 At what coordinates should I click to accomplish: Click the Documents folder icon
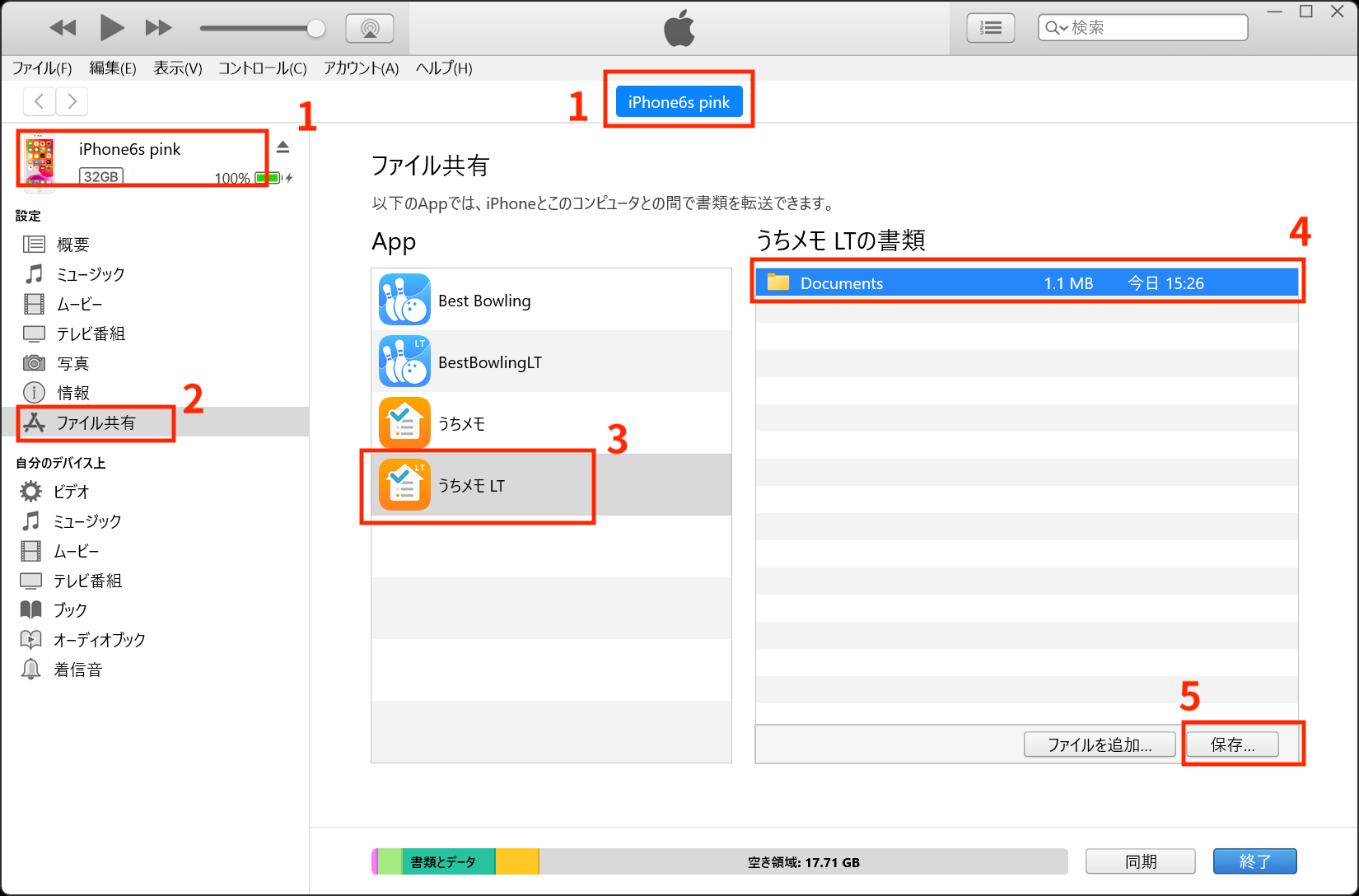[x=778, y=282]
